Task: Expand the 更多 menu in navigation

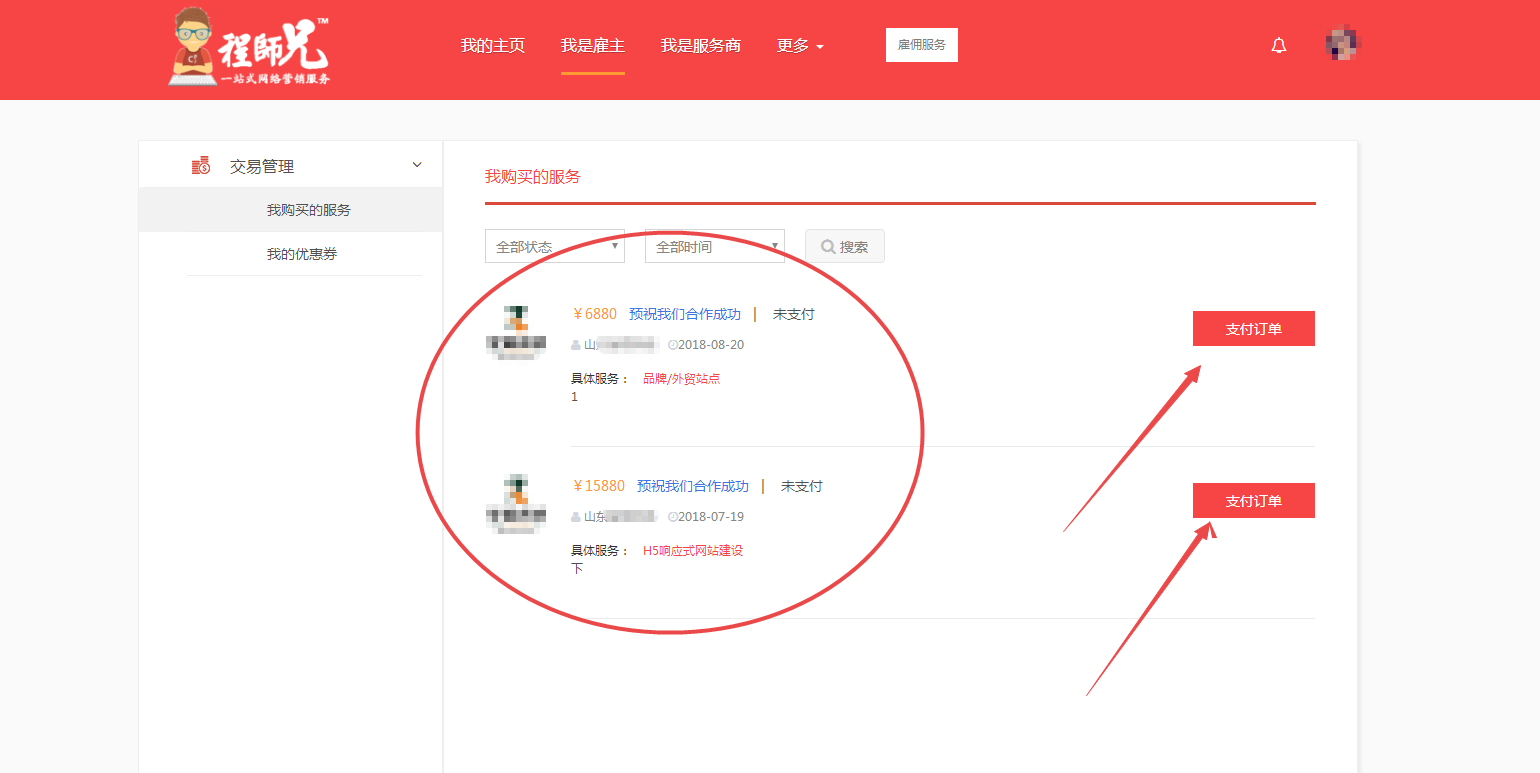Action: coord(800,46)
